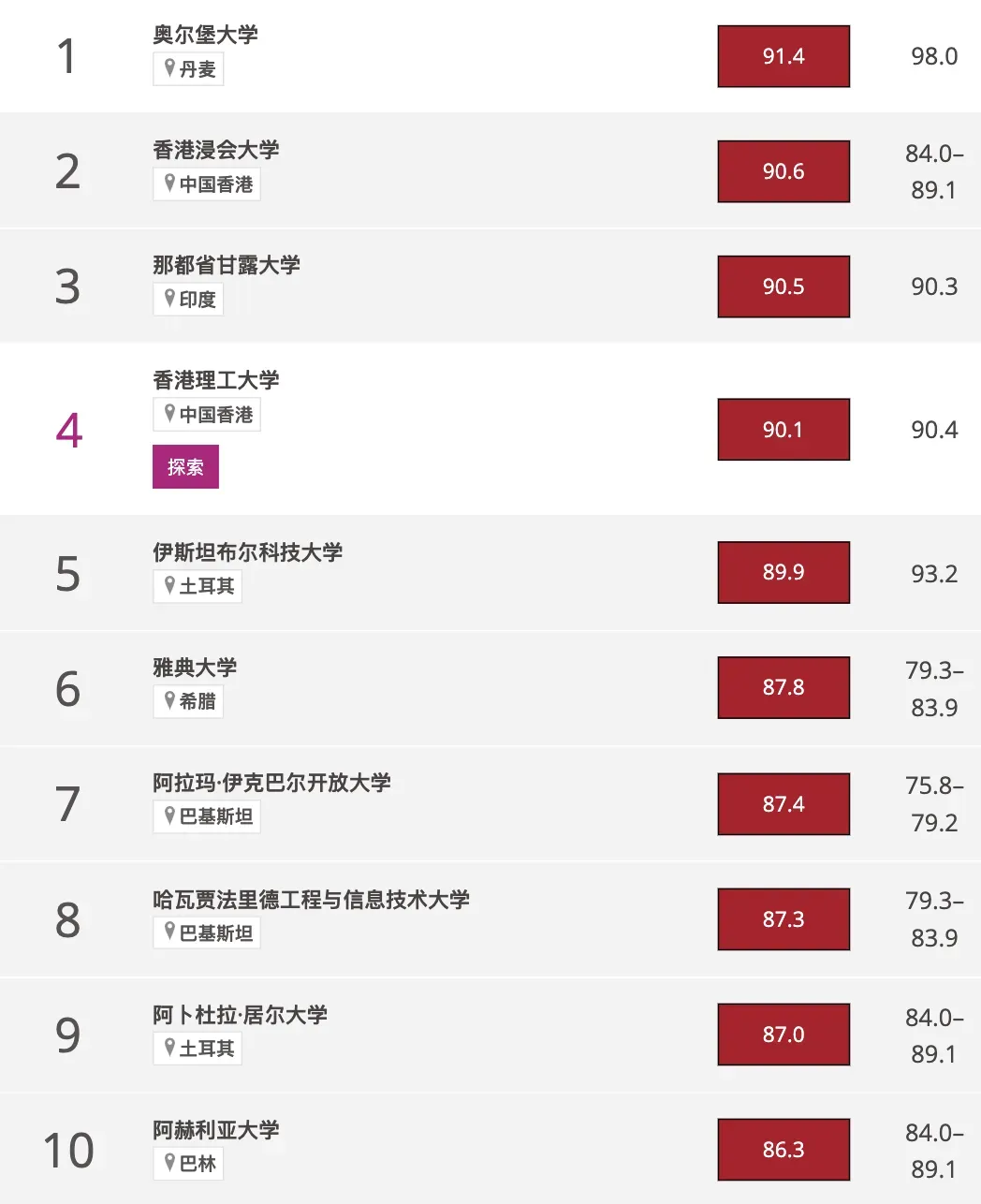Open the 奥尔堡大学 university link

point(205,35)
